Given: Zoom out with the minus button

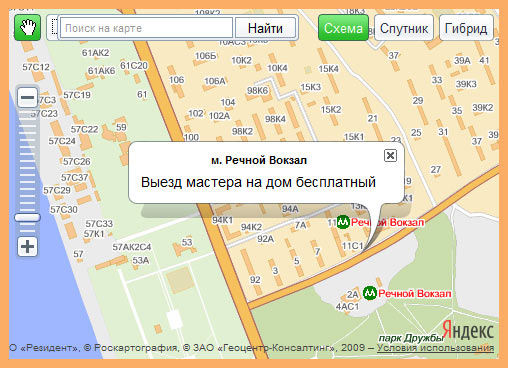Looking at the screenshot, I should click(x=27, y=97).
